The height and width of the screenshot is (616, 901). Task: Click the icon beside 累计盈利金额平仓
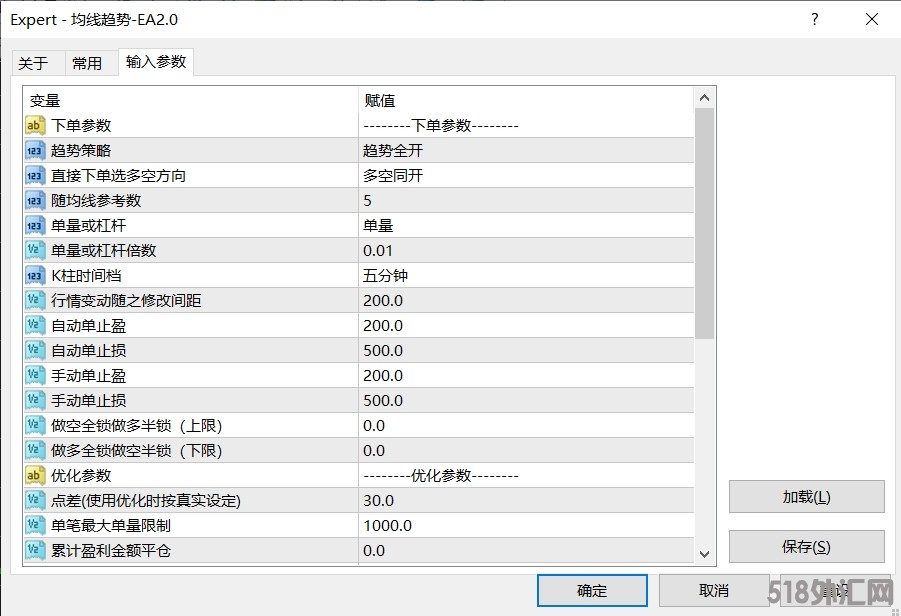[35, 550]
